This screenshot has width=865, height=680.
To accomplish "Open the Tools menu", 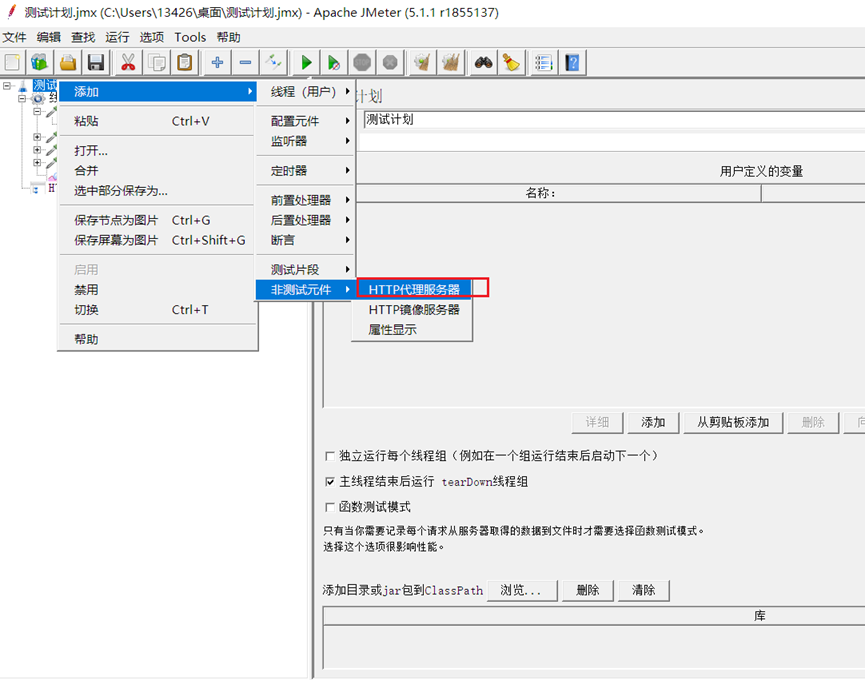I will tap(190, 37).
